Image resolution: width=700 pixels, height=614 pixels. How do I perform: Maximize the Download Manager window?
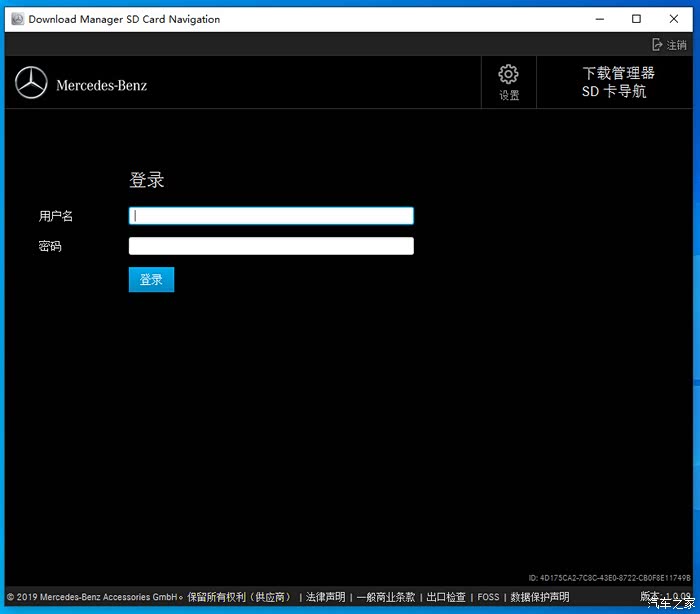(637, 19)
